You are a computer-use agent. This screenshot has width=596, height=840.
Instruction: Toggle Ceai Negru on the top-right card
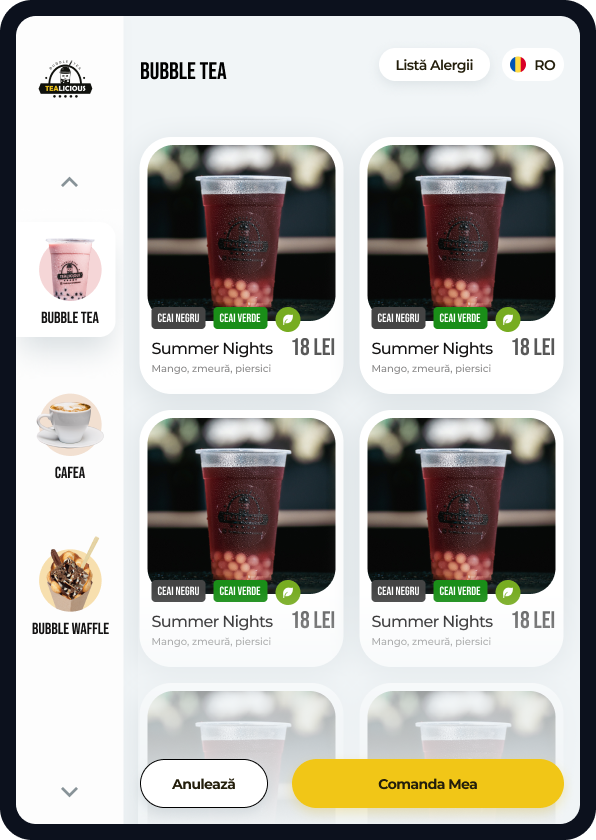point(398,318)
